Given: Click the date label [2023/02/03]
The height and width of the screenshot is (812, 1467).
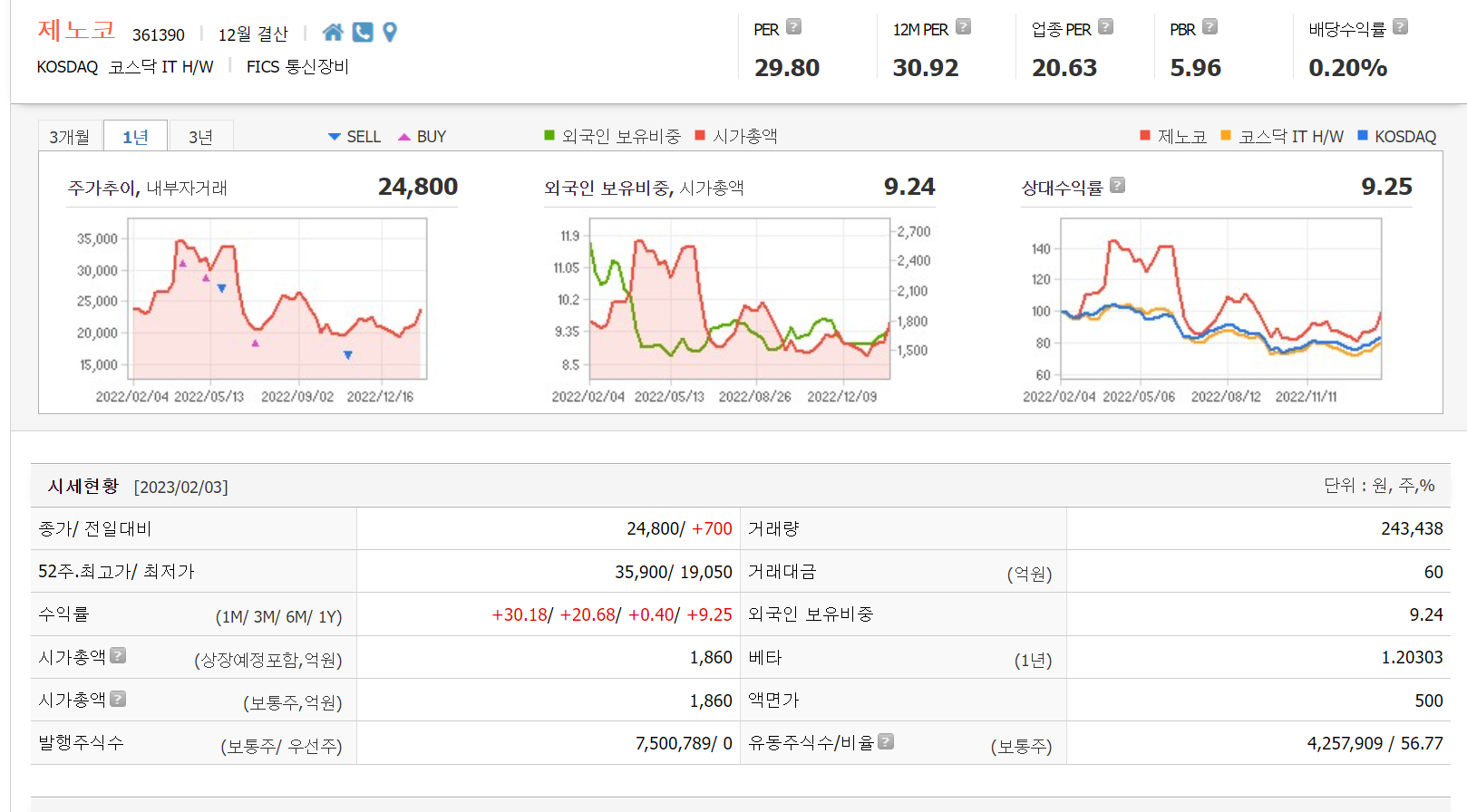Looking at the screenshot, I should point(181,488).
